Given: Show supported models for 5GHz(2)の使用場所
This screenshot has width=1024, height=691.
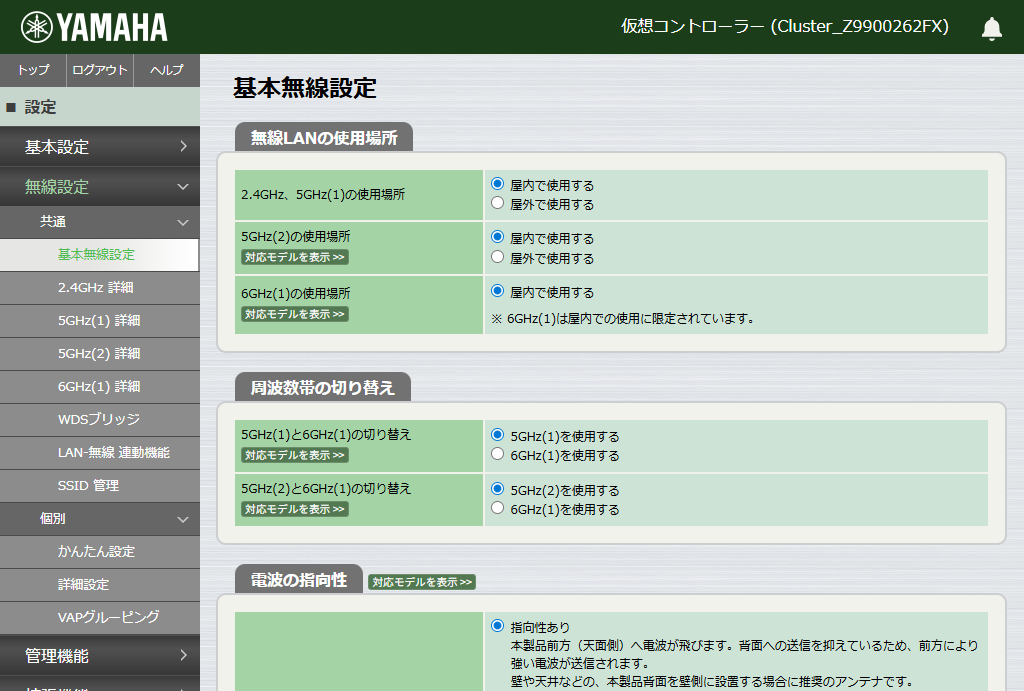Looking at the screenshot, I should point(295,257).
